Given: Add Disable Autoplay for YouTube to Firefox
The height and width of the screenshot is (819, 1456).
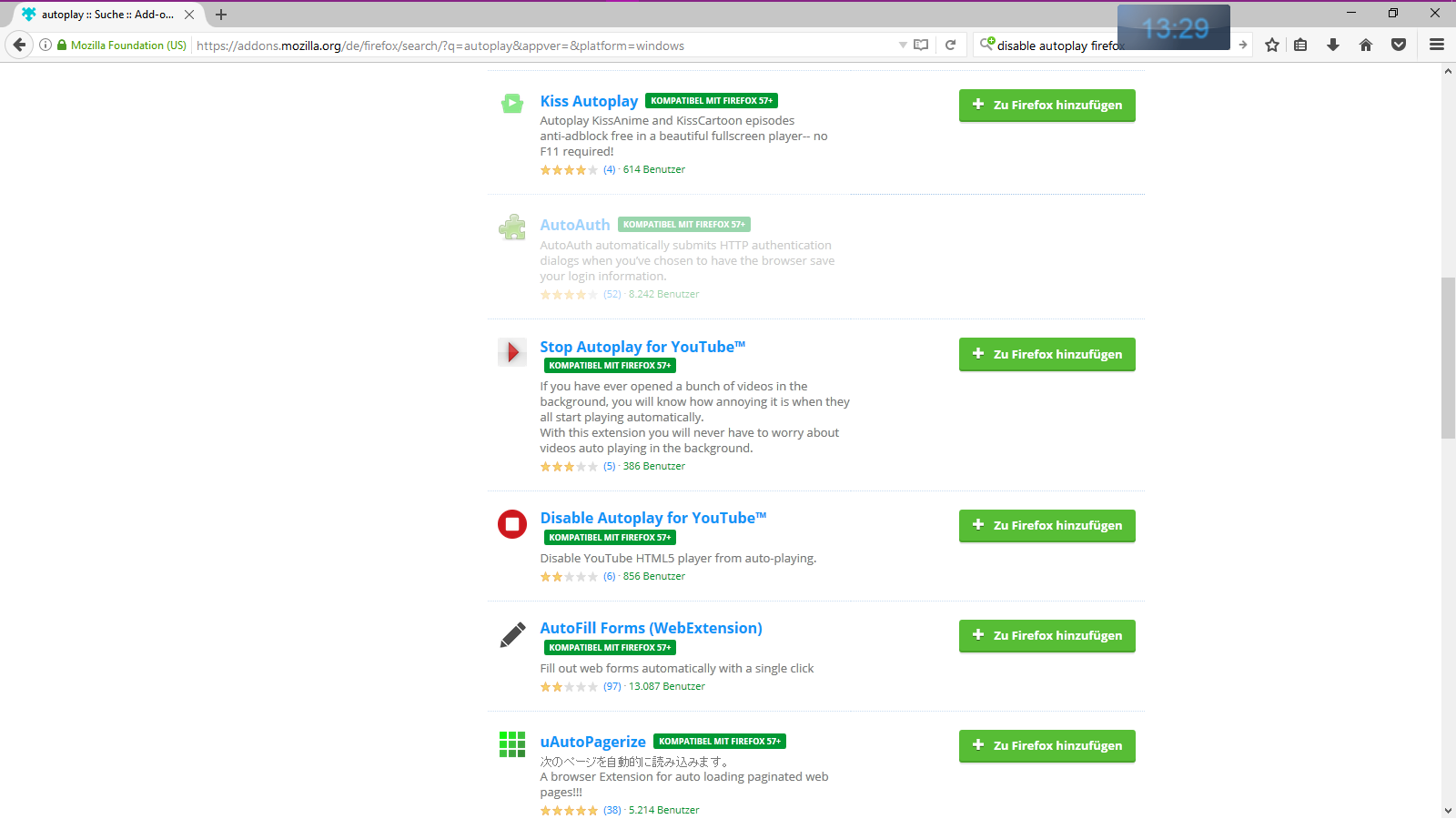Looking at the screenshot, I should (x=1047, y=525).
